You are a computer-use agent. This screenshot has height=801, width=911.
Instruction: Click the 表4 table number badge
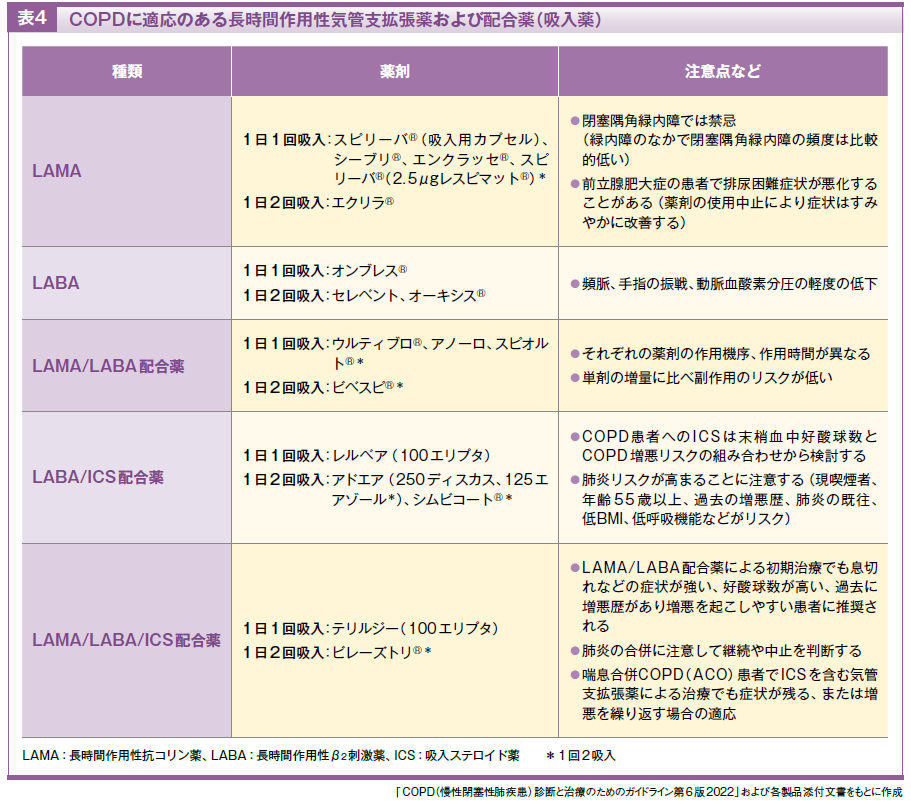(32, 20)
